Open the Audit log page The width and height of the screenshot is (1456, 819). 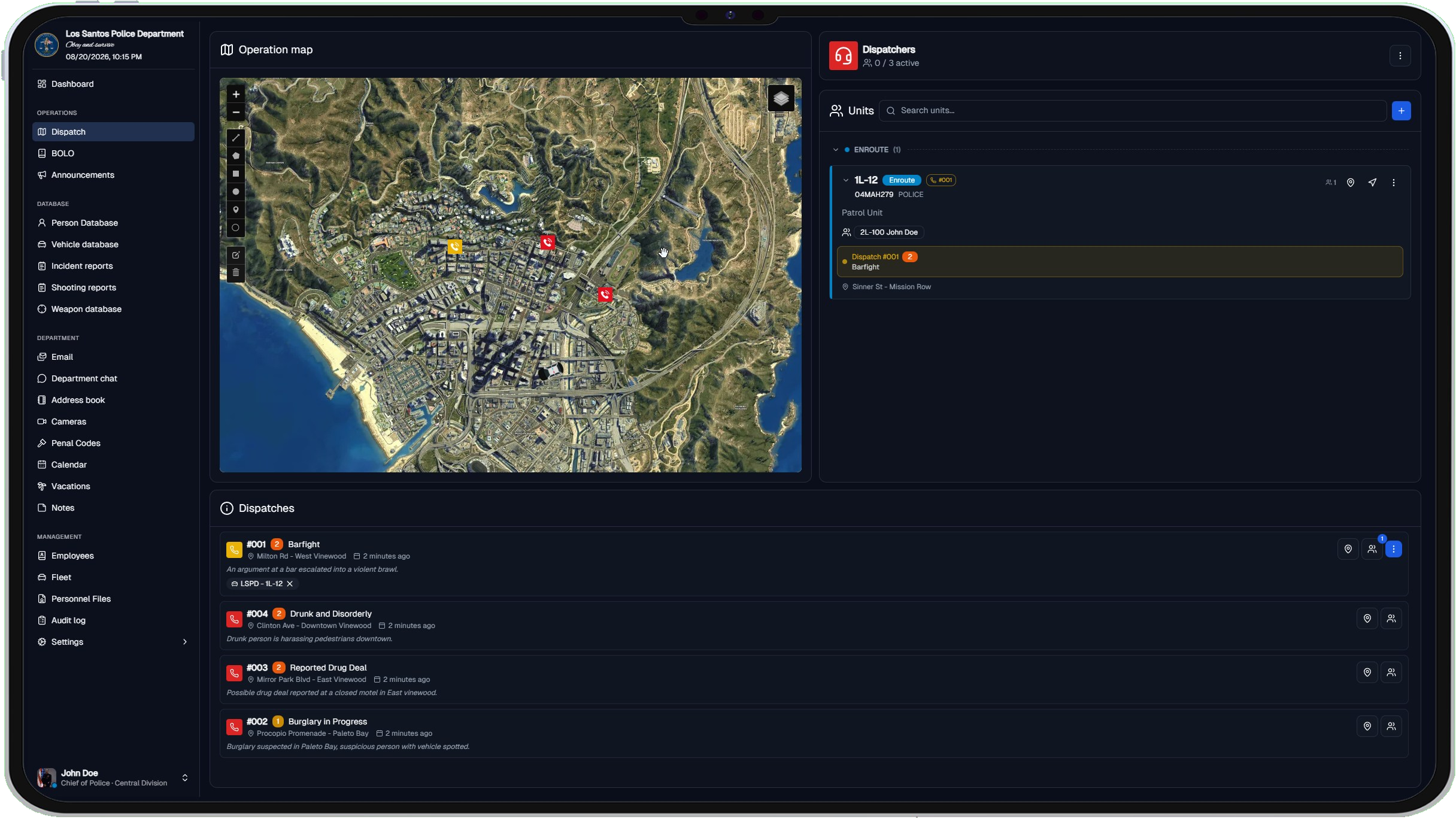(x=113, y=620)
